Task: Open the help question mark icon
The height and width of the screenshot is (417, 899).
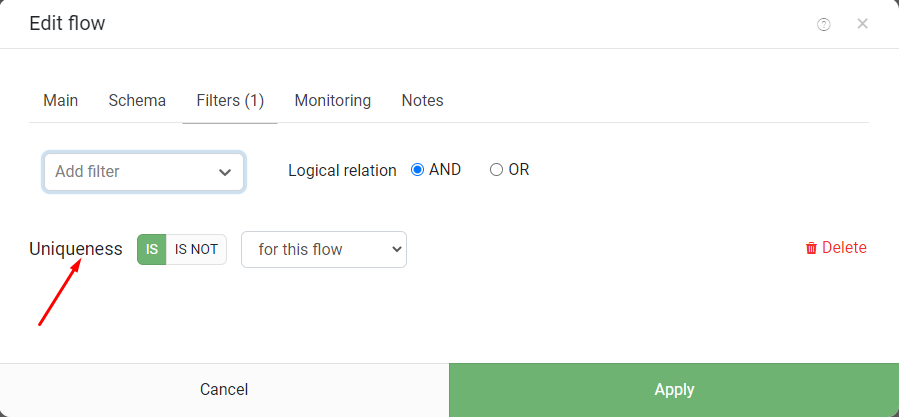Action: [823, 24]
